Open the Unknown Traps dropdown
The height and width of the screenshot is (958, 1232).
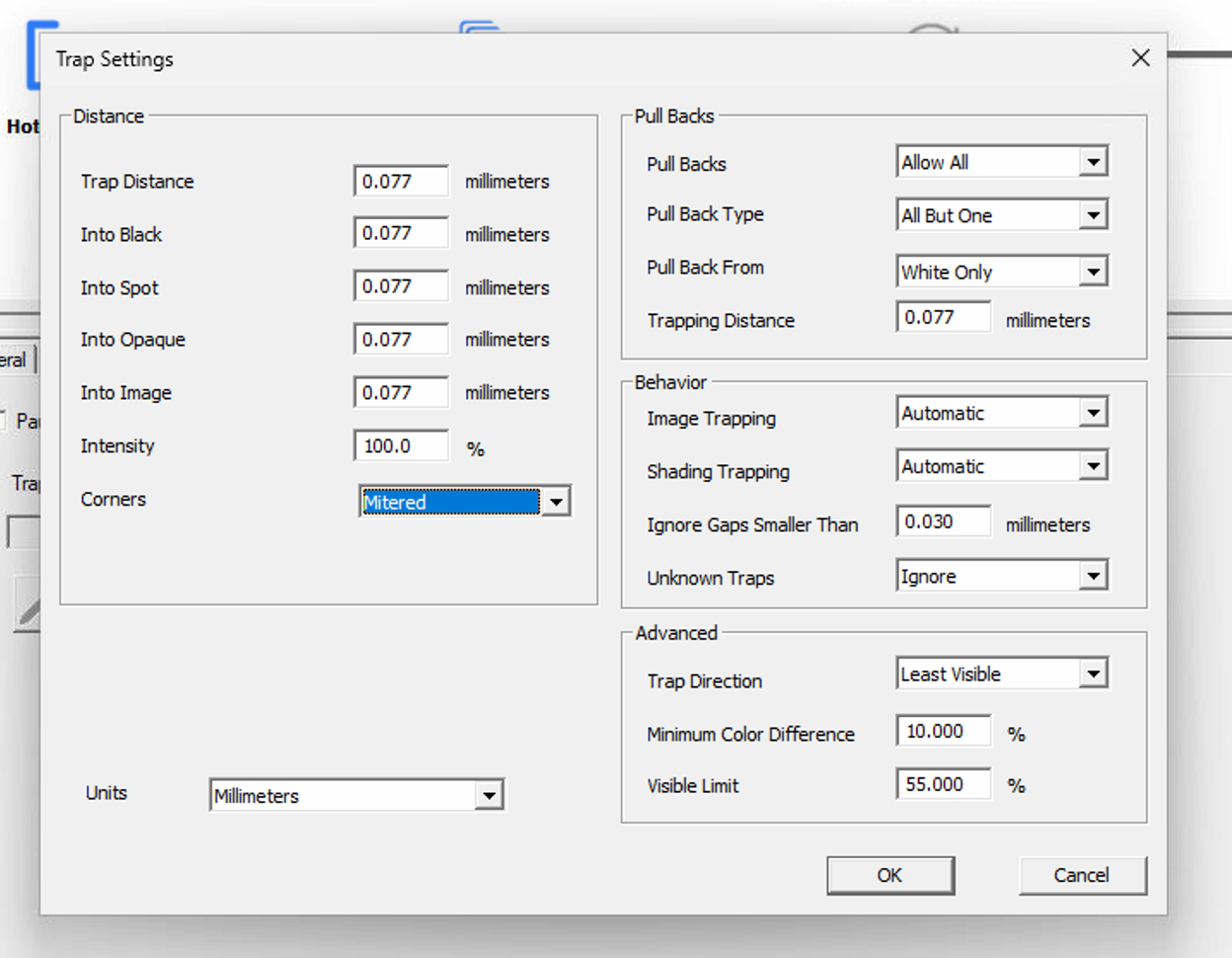(1096, 575)
